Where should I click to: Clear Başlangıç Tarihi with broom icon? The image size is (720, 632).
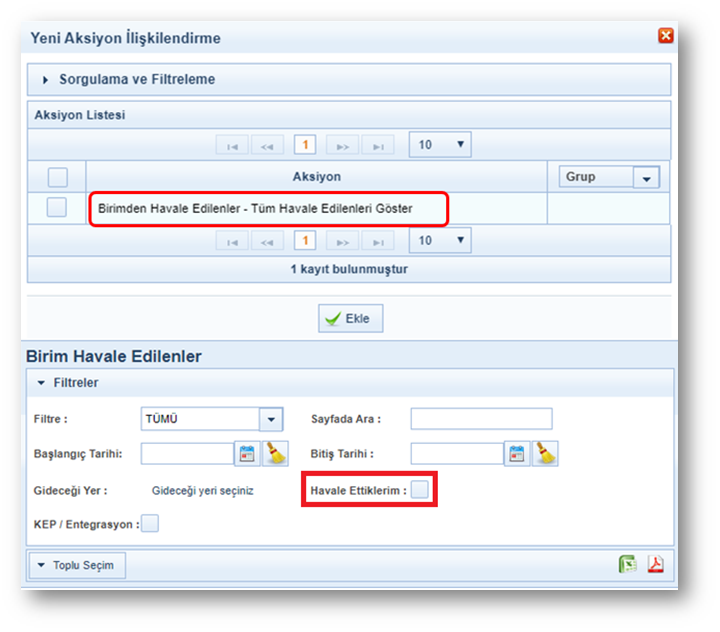pyautogui.click(x=275, y=453)
